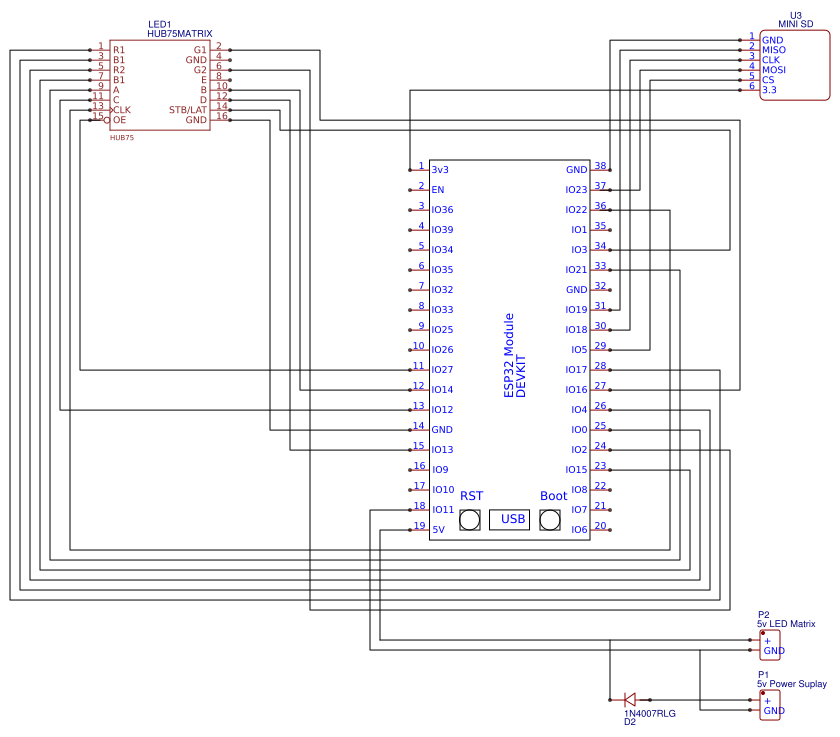Select the MINI SD symbol U3
Screen dimensions: 840x737
click(795, 65)
